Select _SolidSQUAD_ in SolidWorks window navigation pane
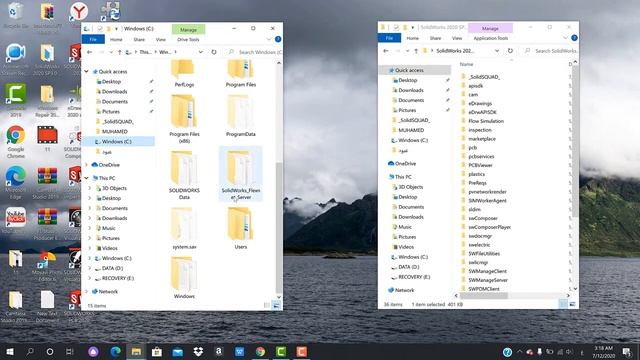640x360 pixels. pos(414,120)
